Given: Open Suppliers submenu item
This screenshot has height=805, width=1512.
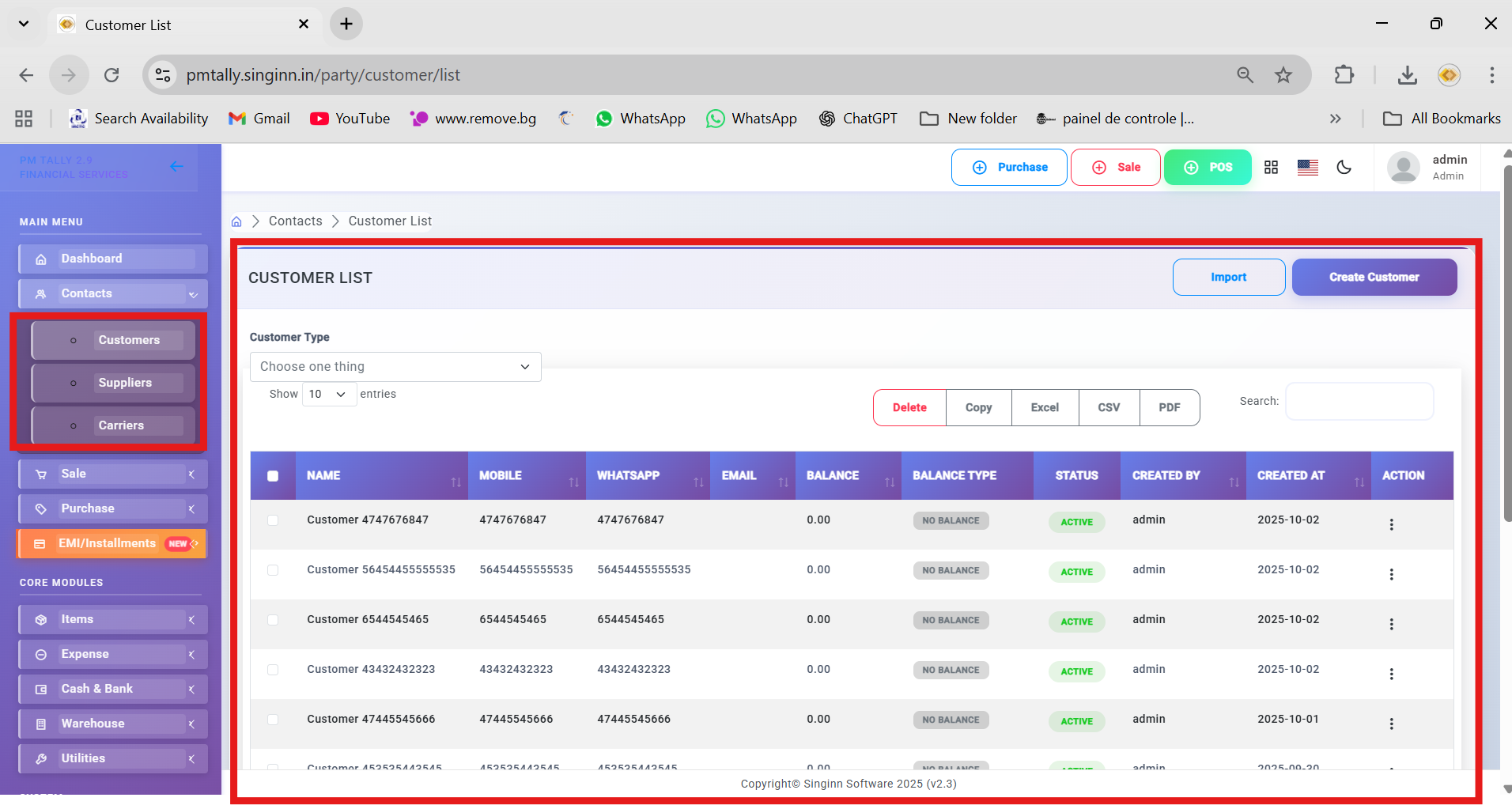Looking at the screenshot, I should pyautogui.click(x=125, y=383).
